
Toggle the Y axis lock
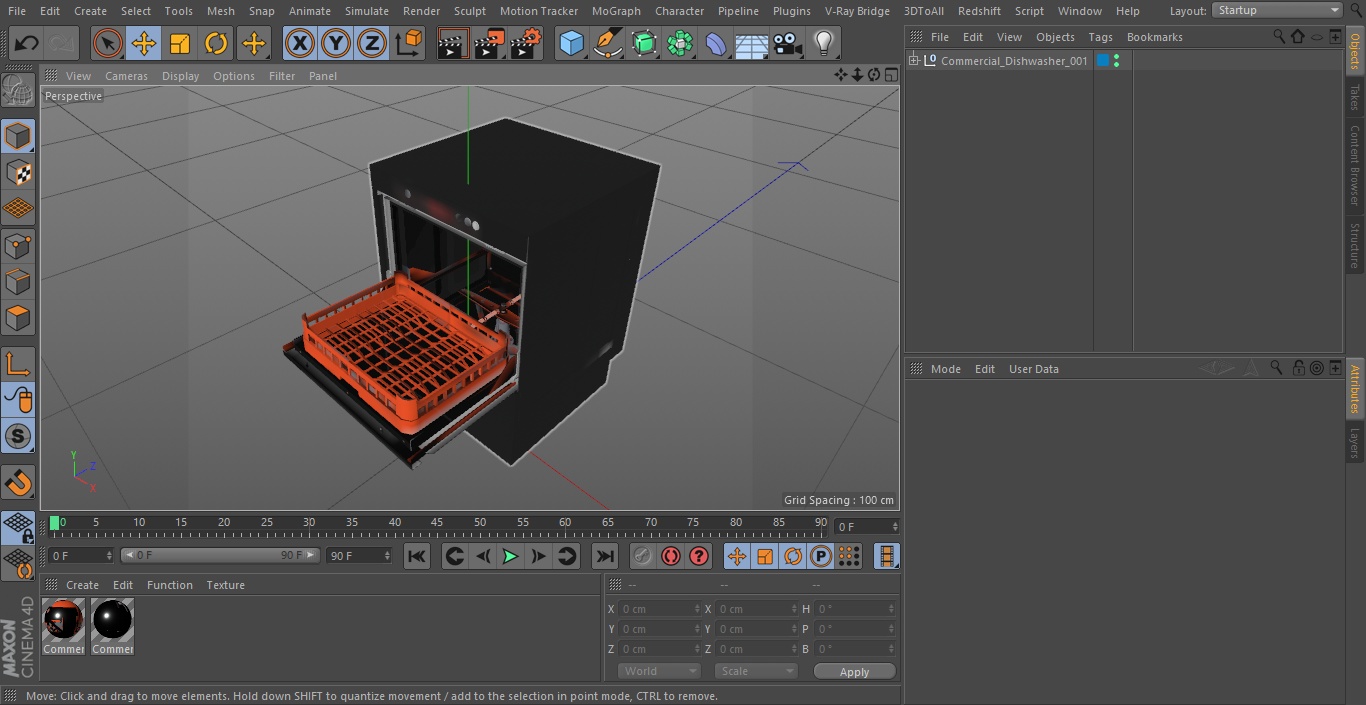(336, 43)
